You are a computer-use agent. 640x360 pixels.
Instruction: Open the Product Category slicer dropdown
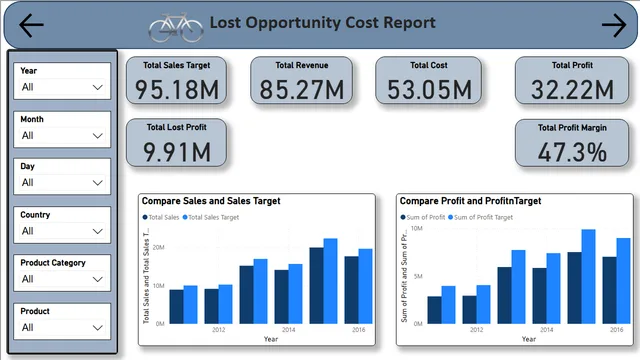point(62,279)
